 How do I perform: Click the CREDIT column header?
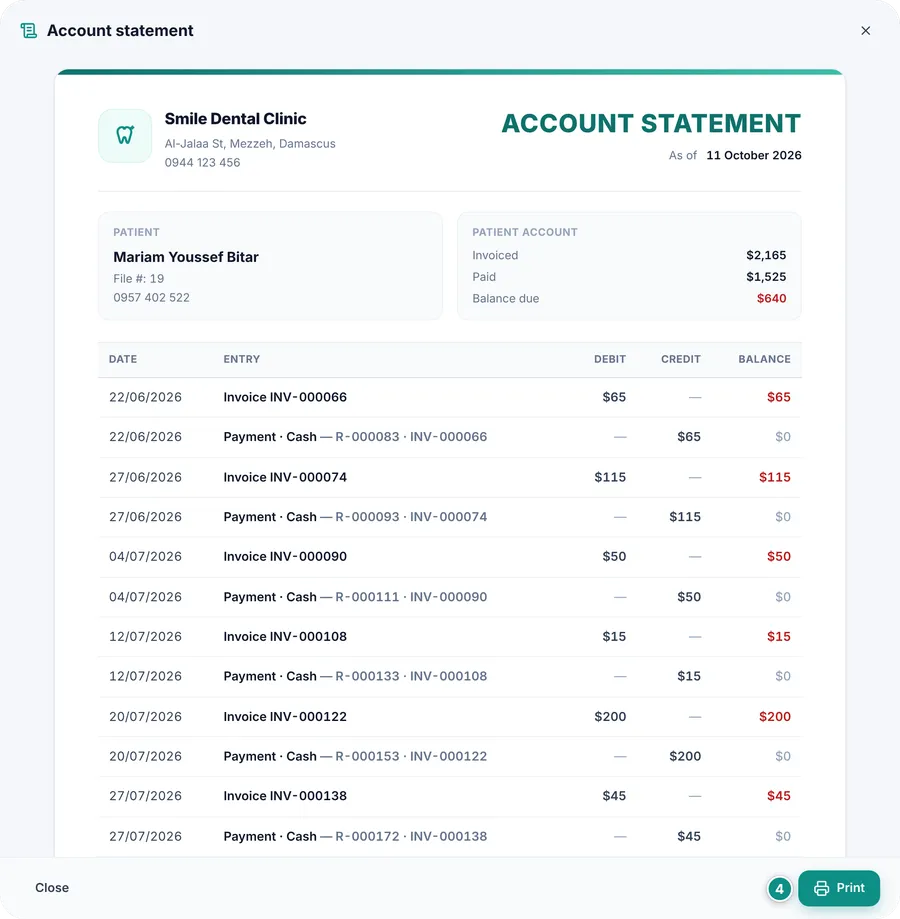pos(680,359)
